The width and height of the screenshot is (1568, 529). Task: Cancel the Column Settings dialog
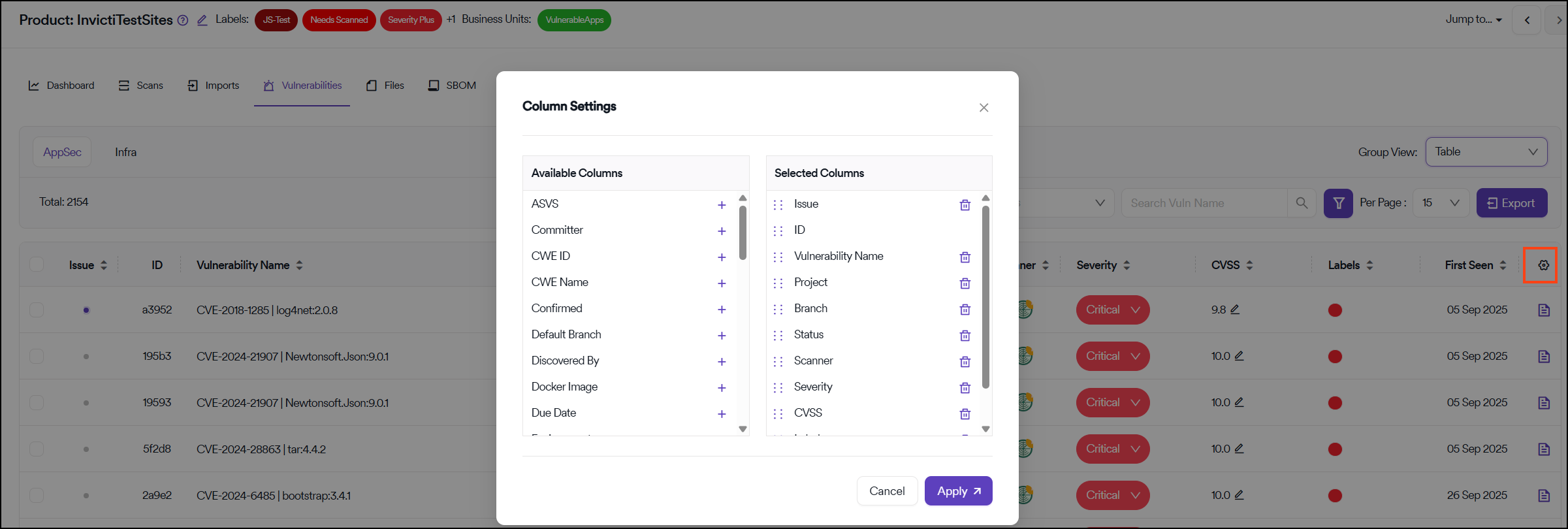(x=886, y=491)
